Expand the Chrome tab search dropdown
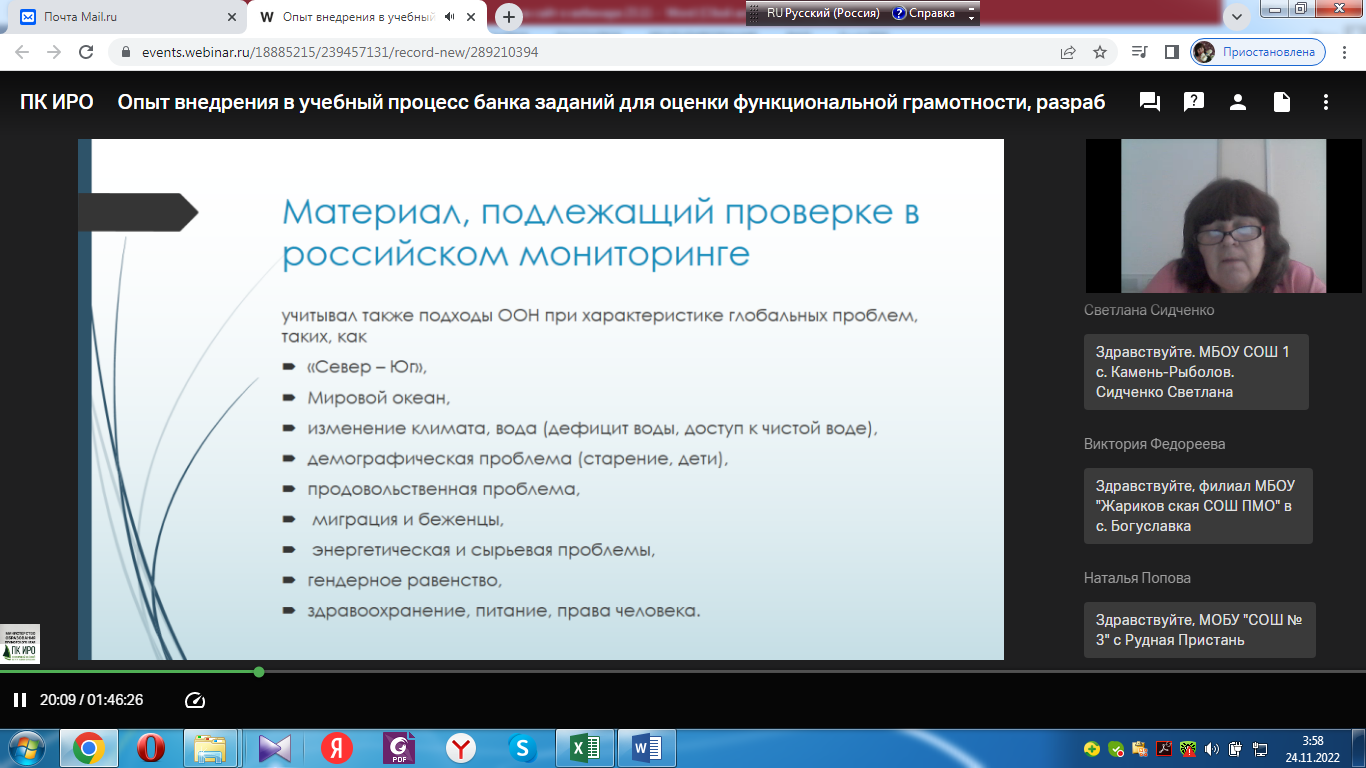The height and width of the screenshot is (768, 1366). click(1237, 17)
